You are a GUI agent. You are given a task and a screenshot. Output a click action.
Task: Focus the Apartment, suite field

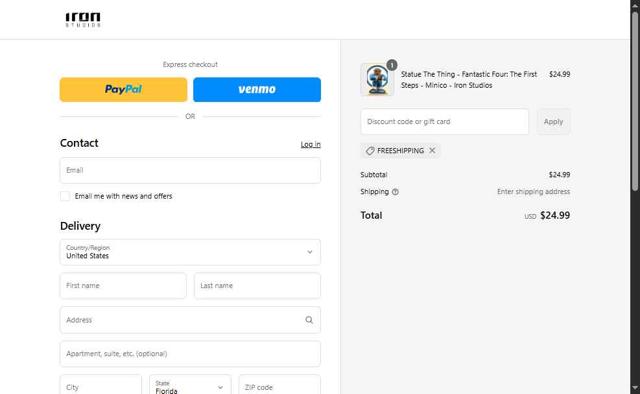coord(190,354)
